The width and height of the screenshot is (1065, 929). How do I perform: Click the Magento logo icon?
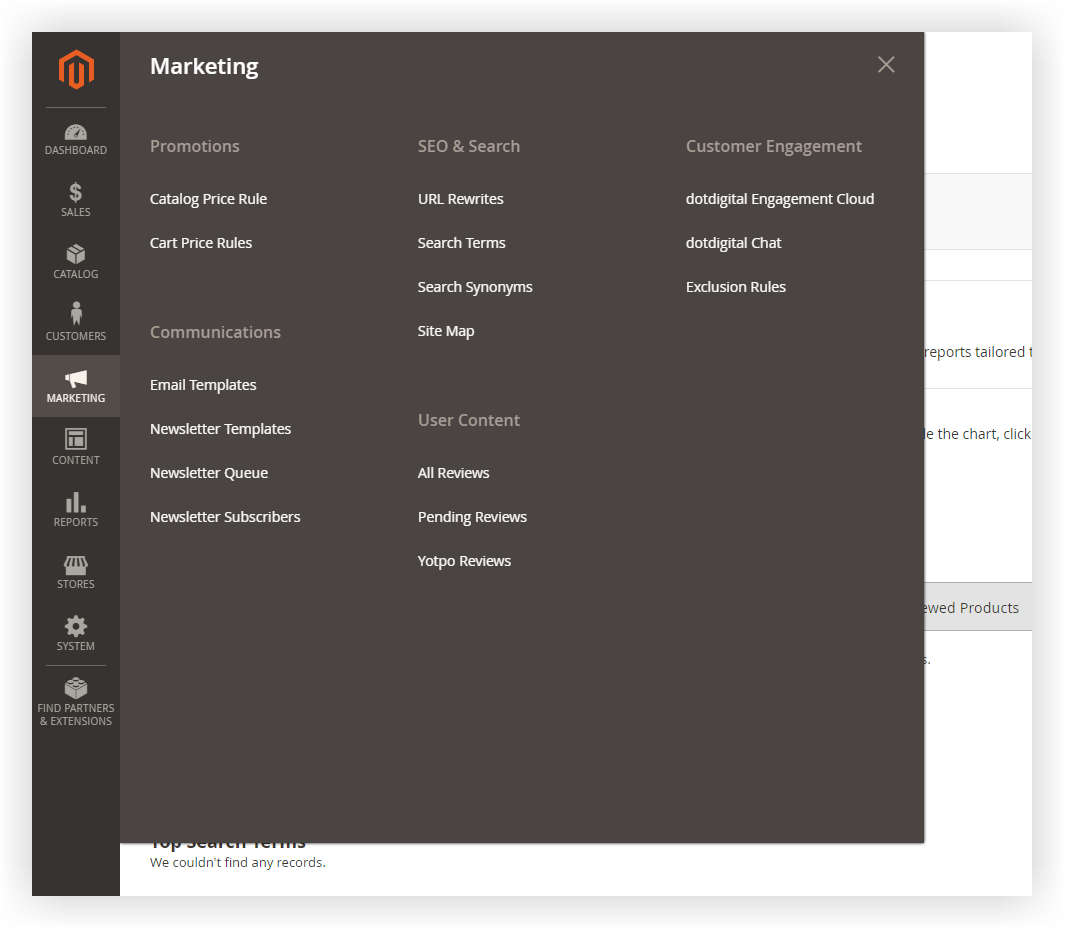(76, 70)
